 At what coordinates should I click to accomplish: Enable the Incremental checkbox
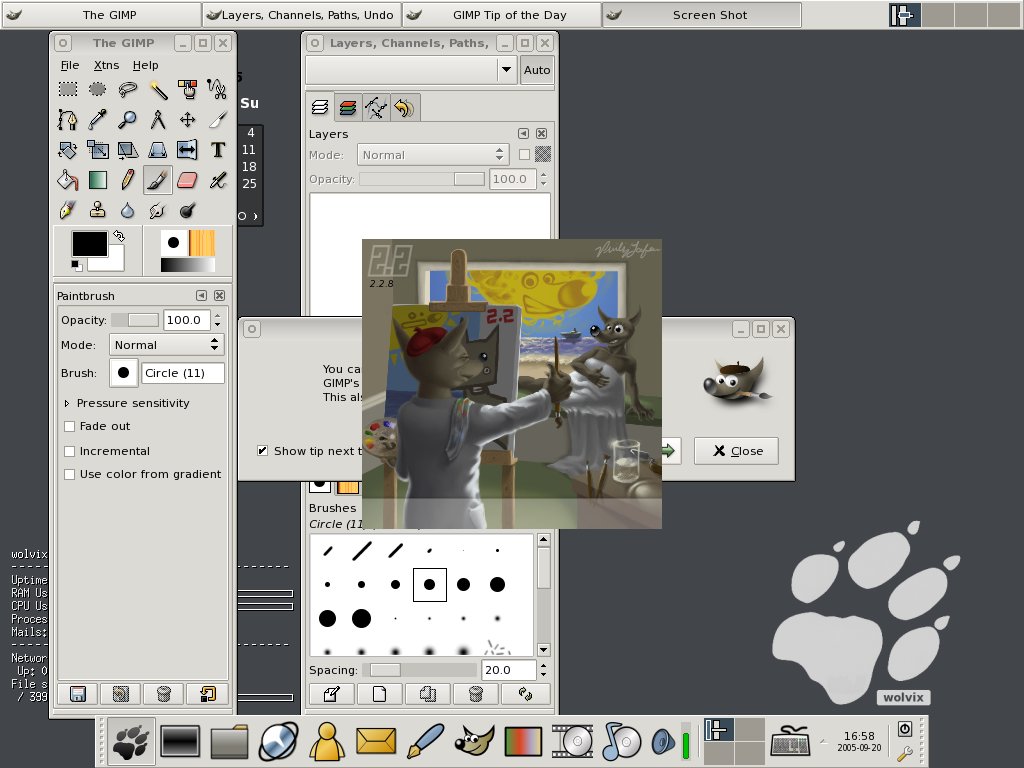(x=69, y=451)
